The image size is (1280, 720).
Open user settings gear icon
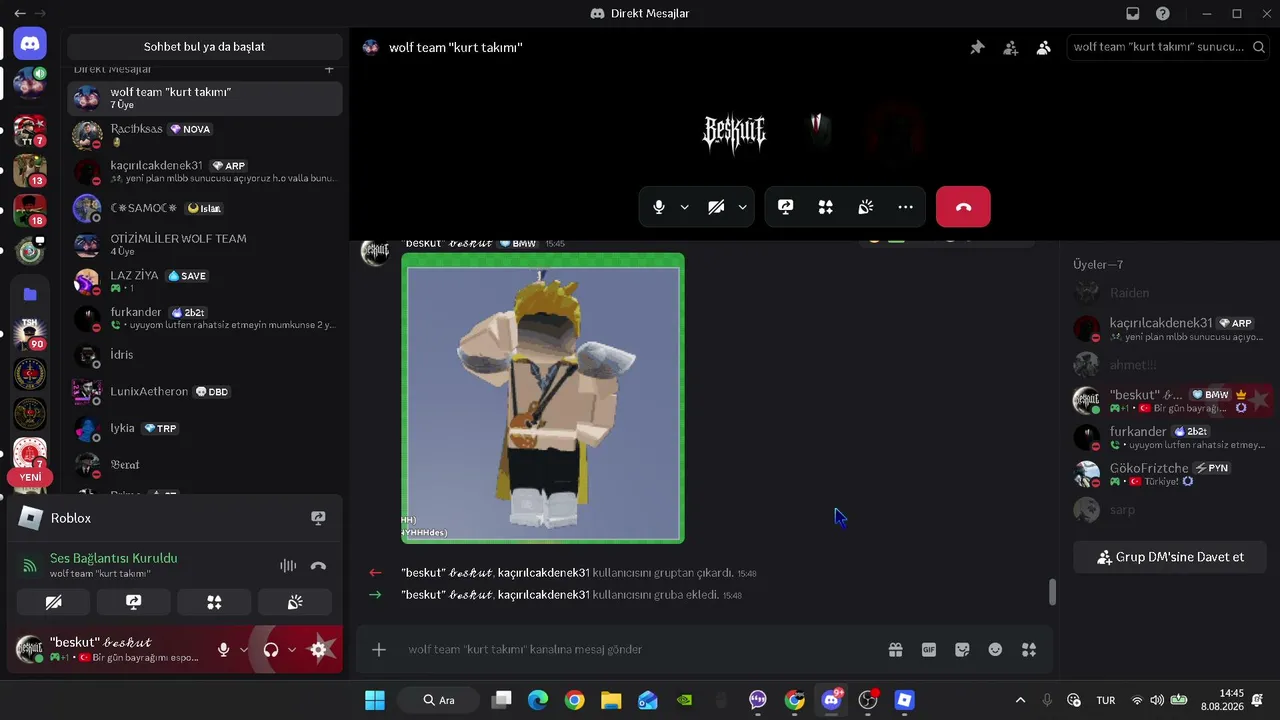[318, 650]
